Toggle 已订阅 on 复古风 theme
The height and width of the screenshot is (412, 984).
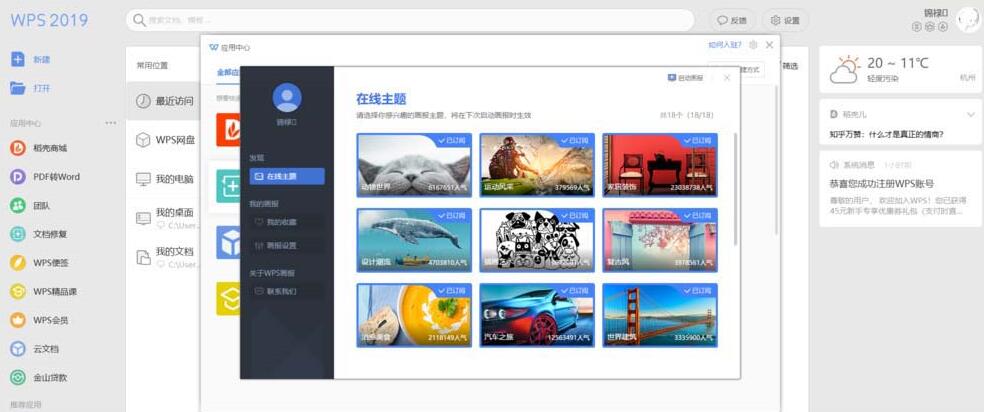[x=697, y=215]
